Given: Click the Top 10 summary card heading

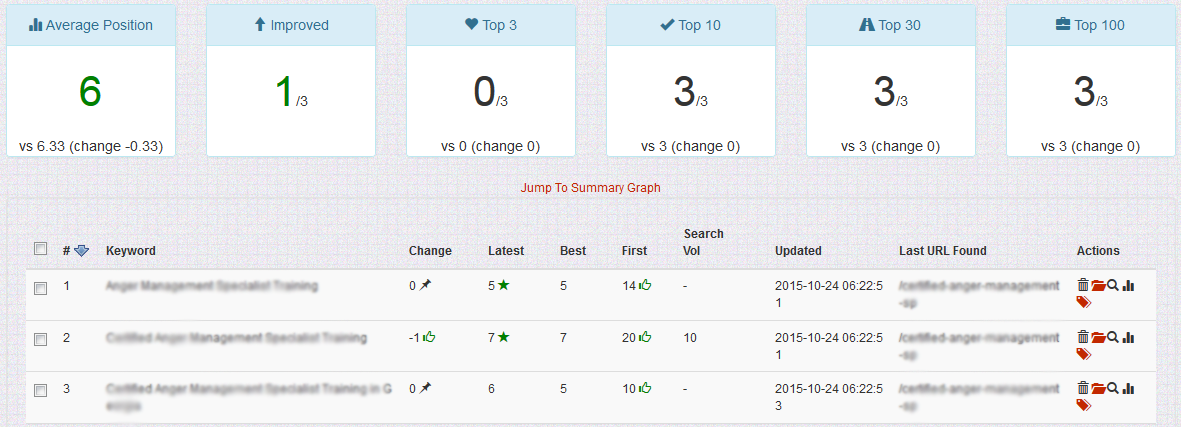Looking at the screenshot, I should [690, 26].
